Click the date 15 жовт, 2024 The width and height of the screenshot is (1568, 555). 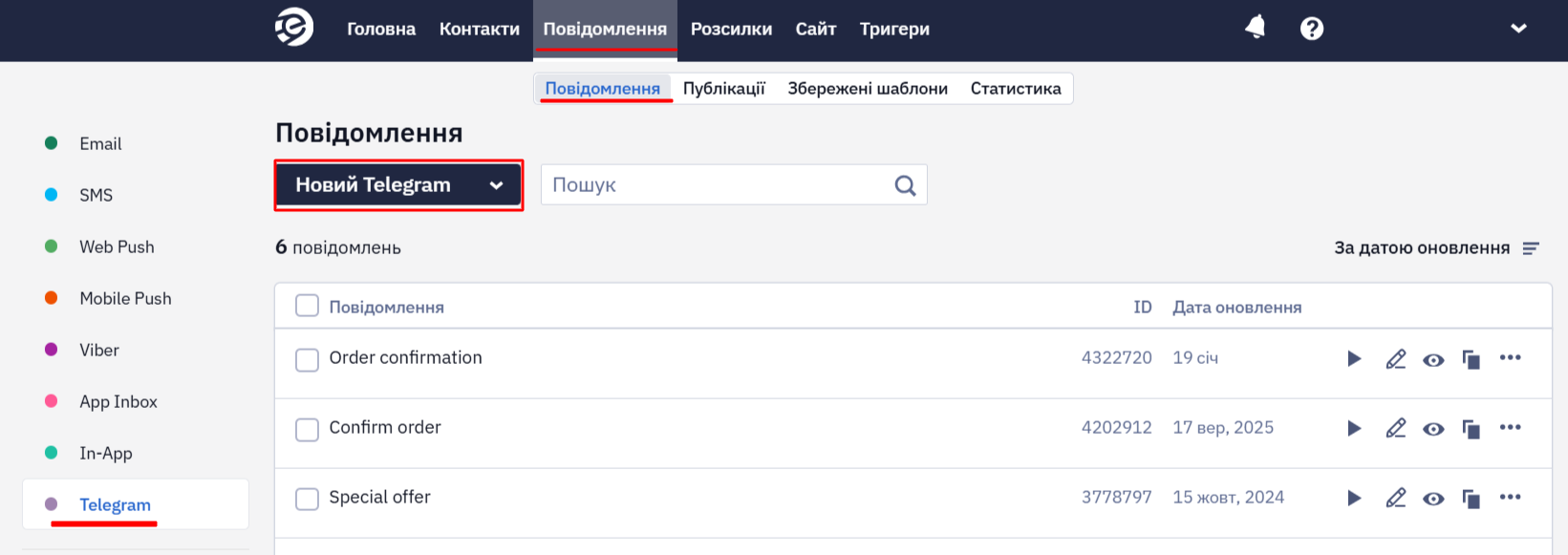point(1228,498)
